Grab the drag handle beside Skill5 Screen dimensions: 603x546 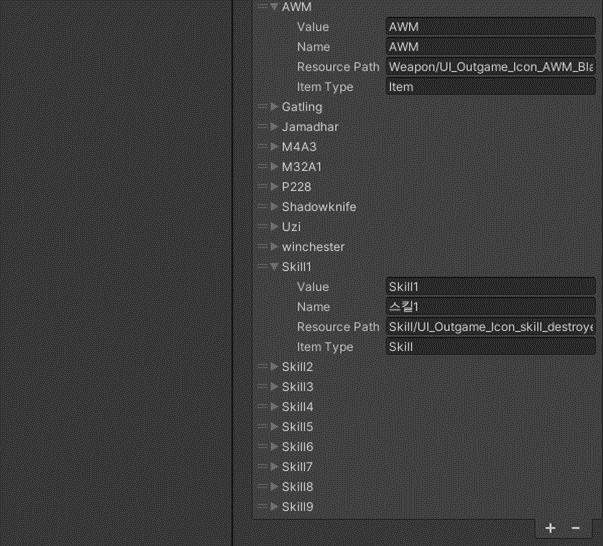click(262, 426)
